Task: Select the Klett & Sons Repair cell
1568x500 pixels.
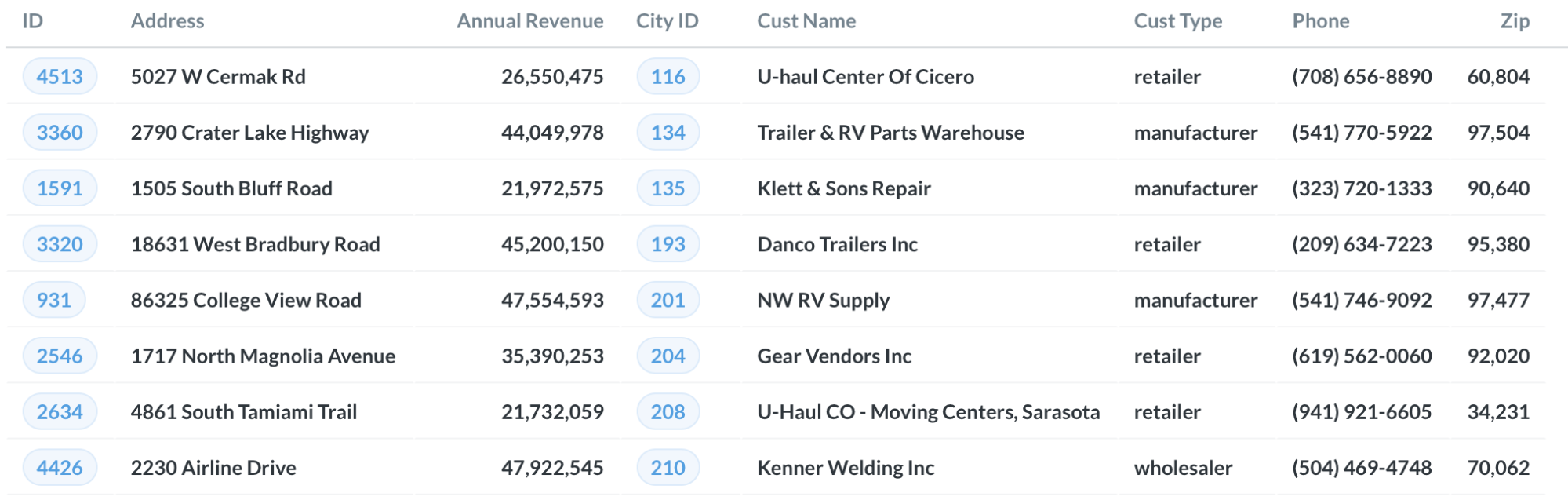Action: [x=843, y=188]
